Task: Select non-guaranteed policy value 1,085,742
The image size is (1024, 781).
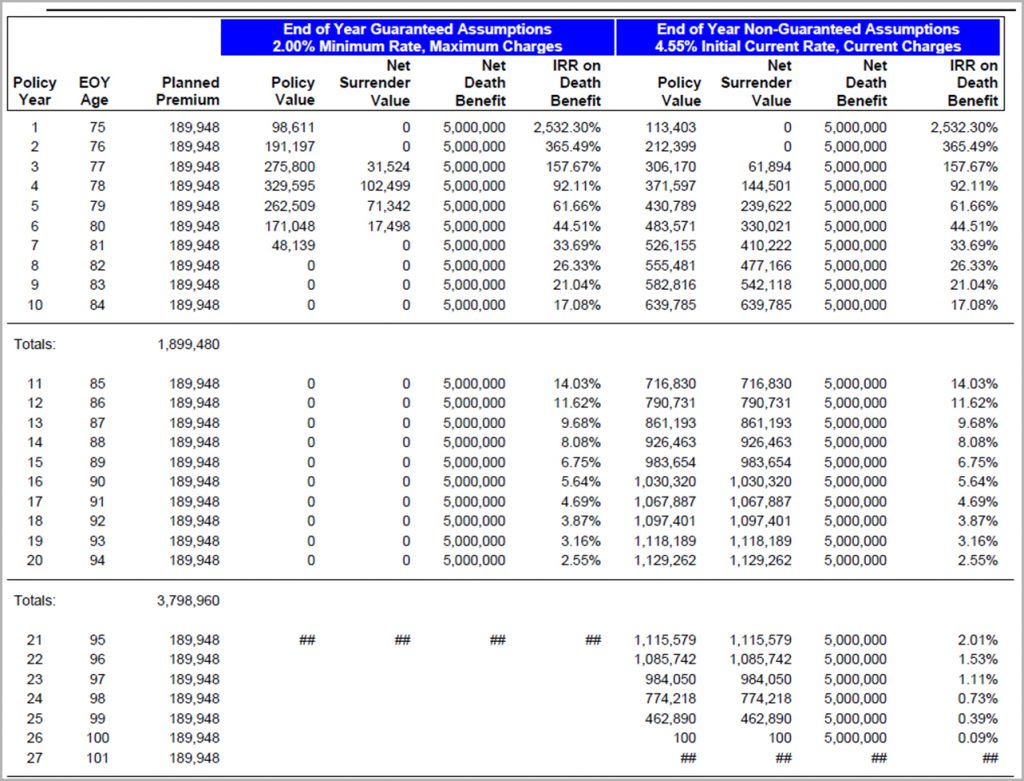Action: pos(665,660)
